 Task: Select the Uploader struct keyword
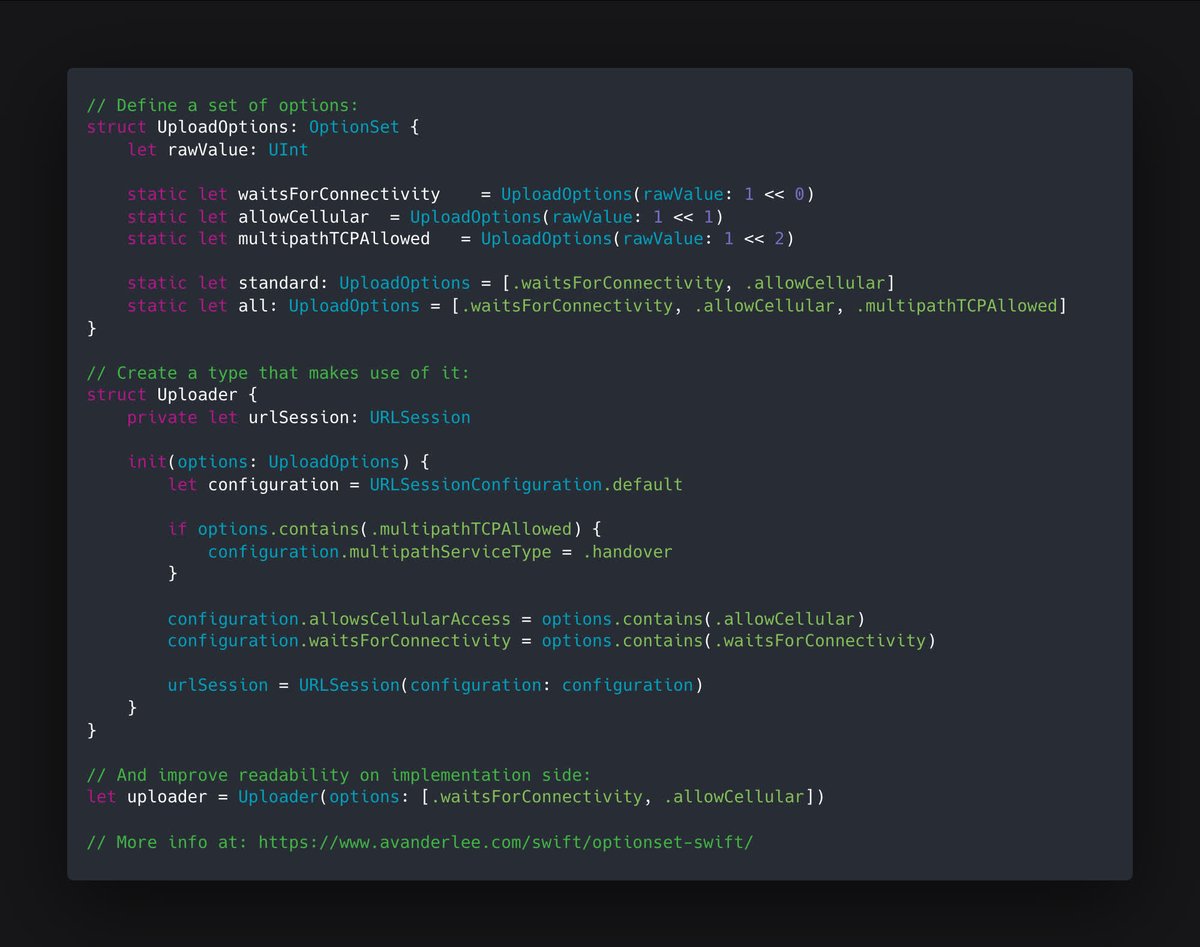tap(115, 394)
